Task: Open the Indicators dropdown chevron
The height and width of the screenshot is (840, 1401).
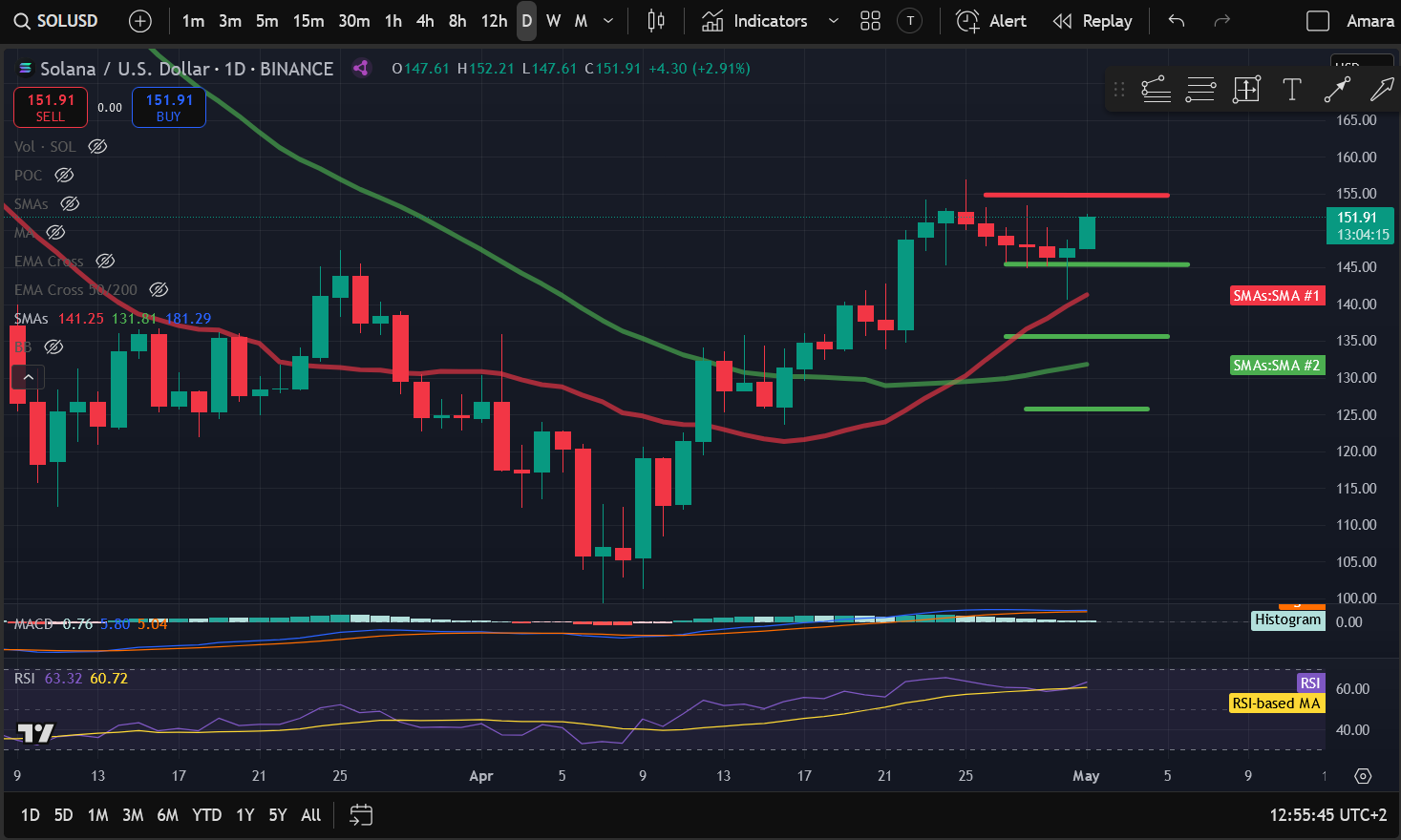Action: 832,20
